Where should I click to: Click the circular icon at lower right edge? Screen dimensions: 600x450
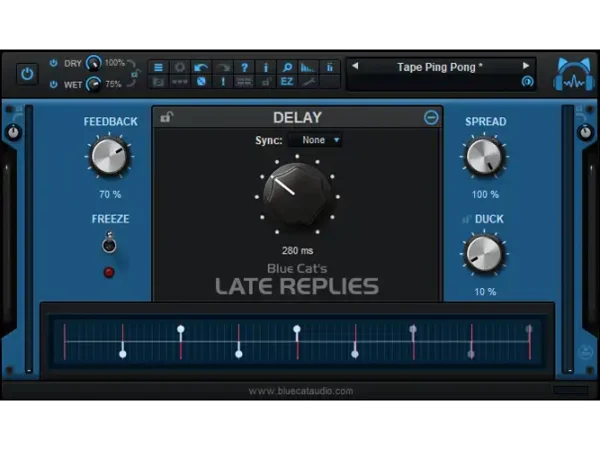(585, 352)
